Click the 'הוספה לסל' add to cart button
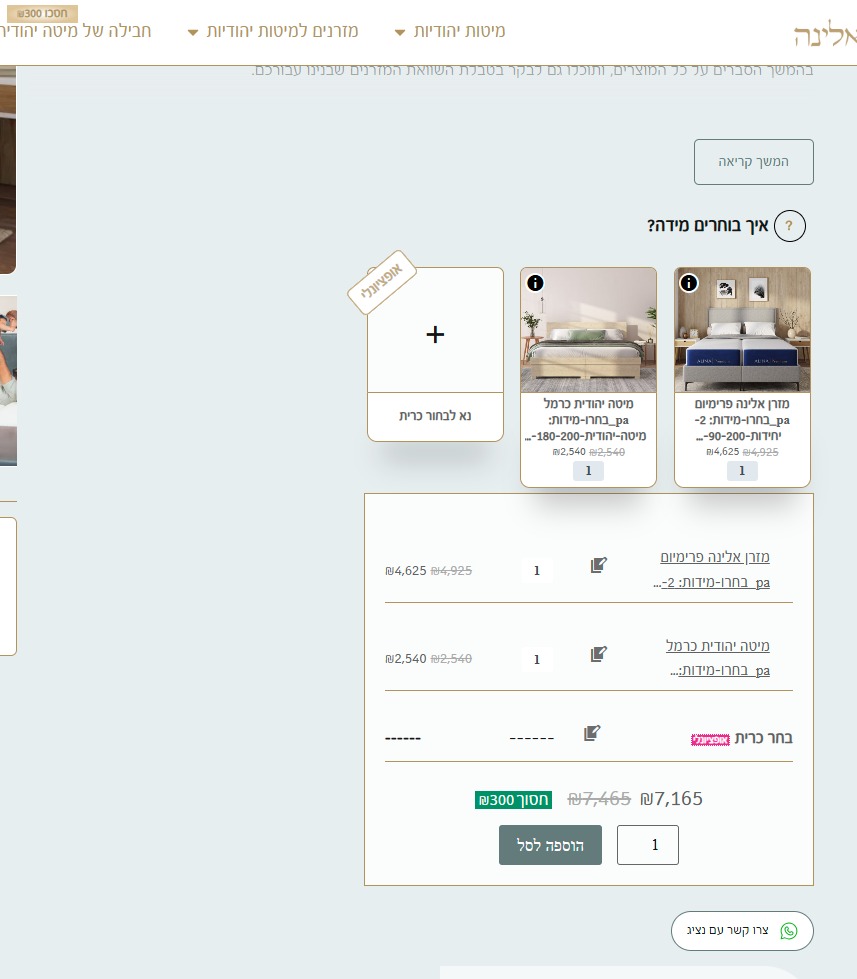The image size is (857, 979). click(x=550, y=845)
